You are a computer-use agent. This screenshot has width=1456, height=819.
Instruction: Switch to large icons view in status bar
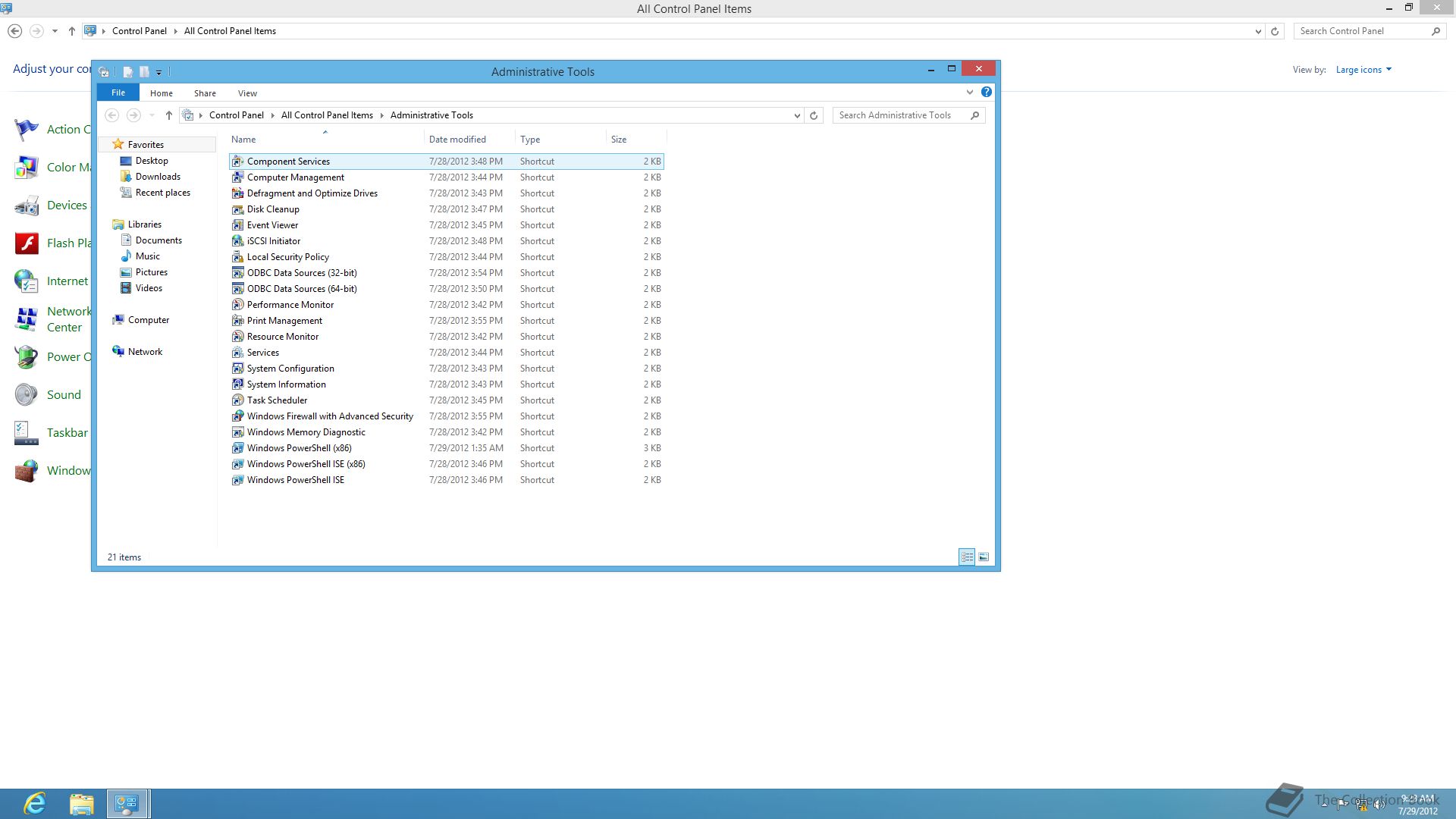pyautogui.click(x=984, y=557)
